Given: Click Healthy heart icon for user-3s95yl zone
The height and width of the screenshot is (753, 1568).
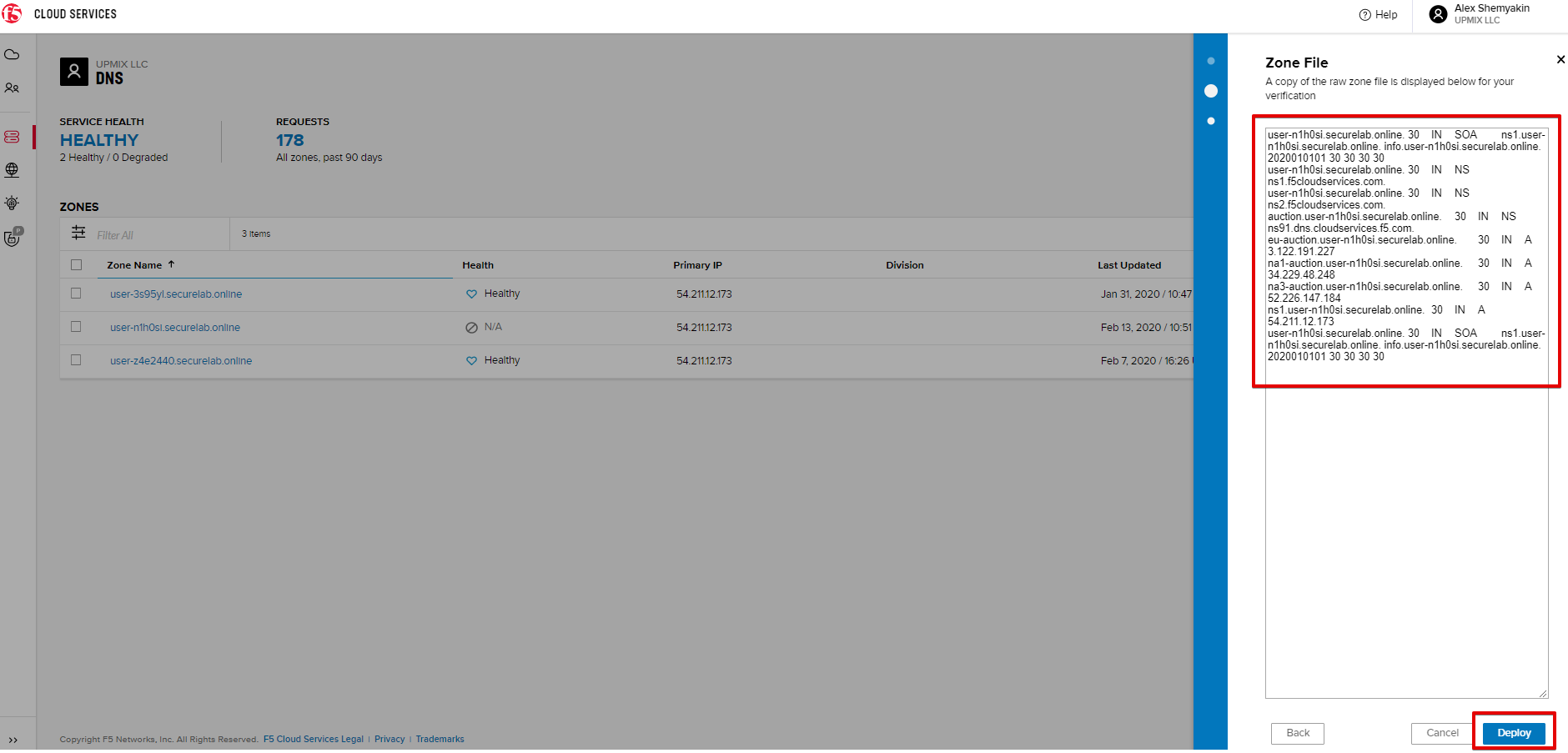Looking at the screenshot, I should coord(471,294).
